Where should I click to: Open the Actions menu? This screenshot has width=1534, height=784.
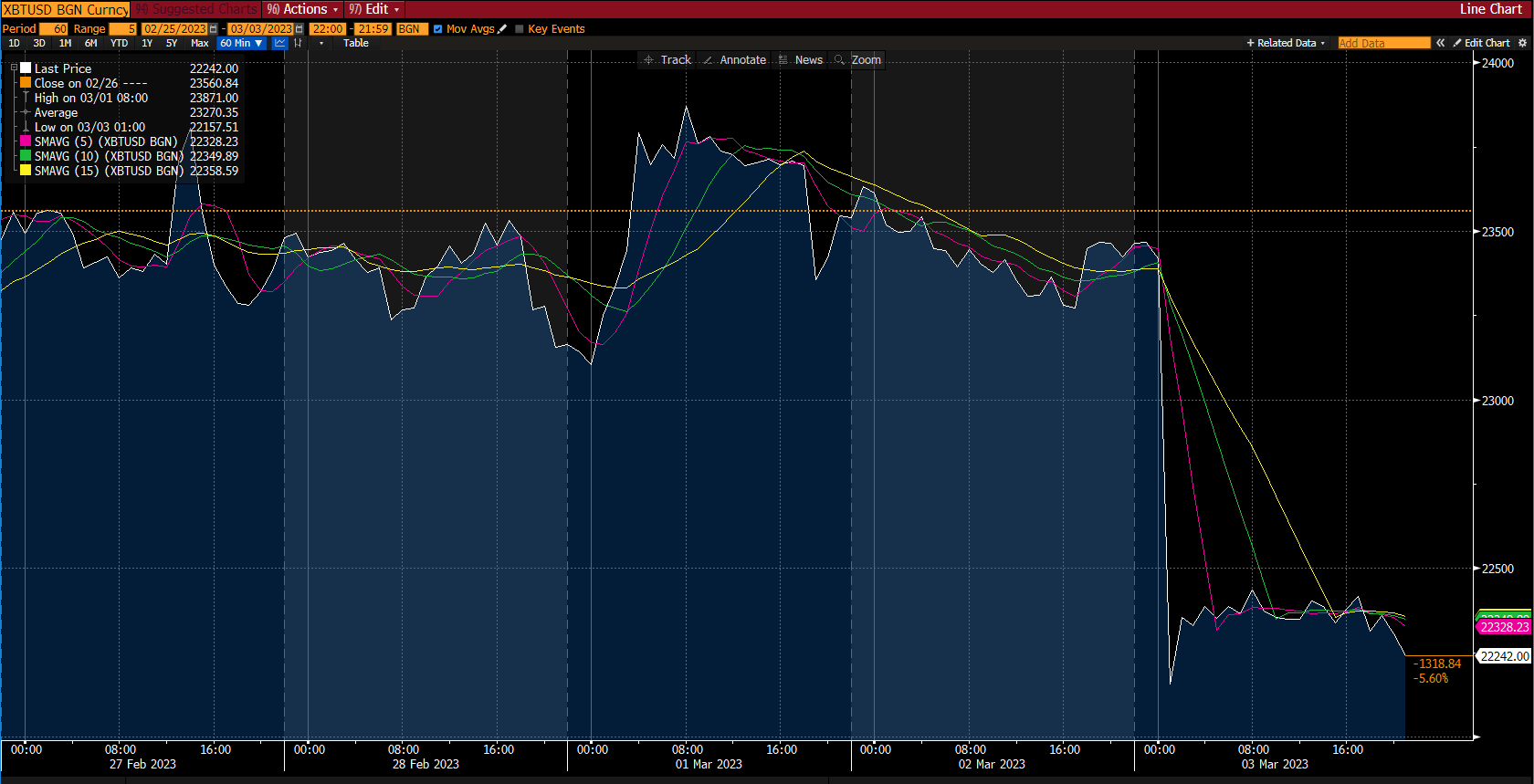pyautogui.click(x=302, y=9)
